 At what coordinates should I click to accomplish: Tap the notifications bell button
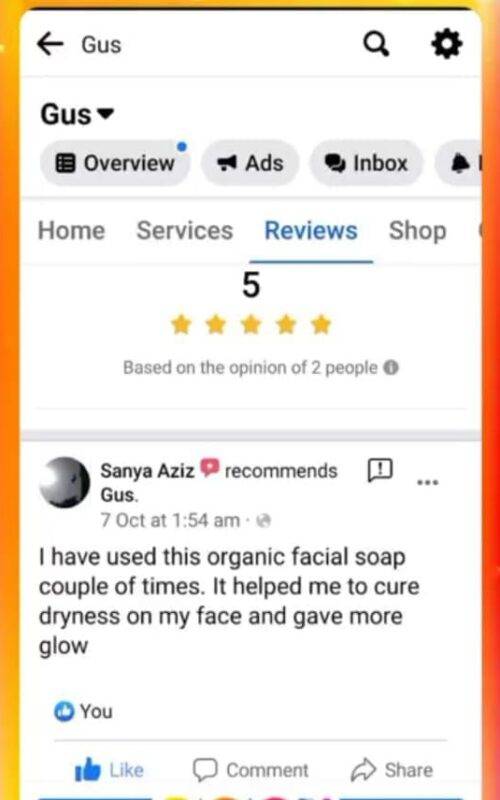pos(459,163)
